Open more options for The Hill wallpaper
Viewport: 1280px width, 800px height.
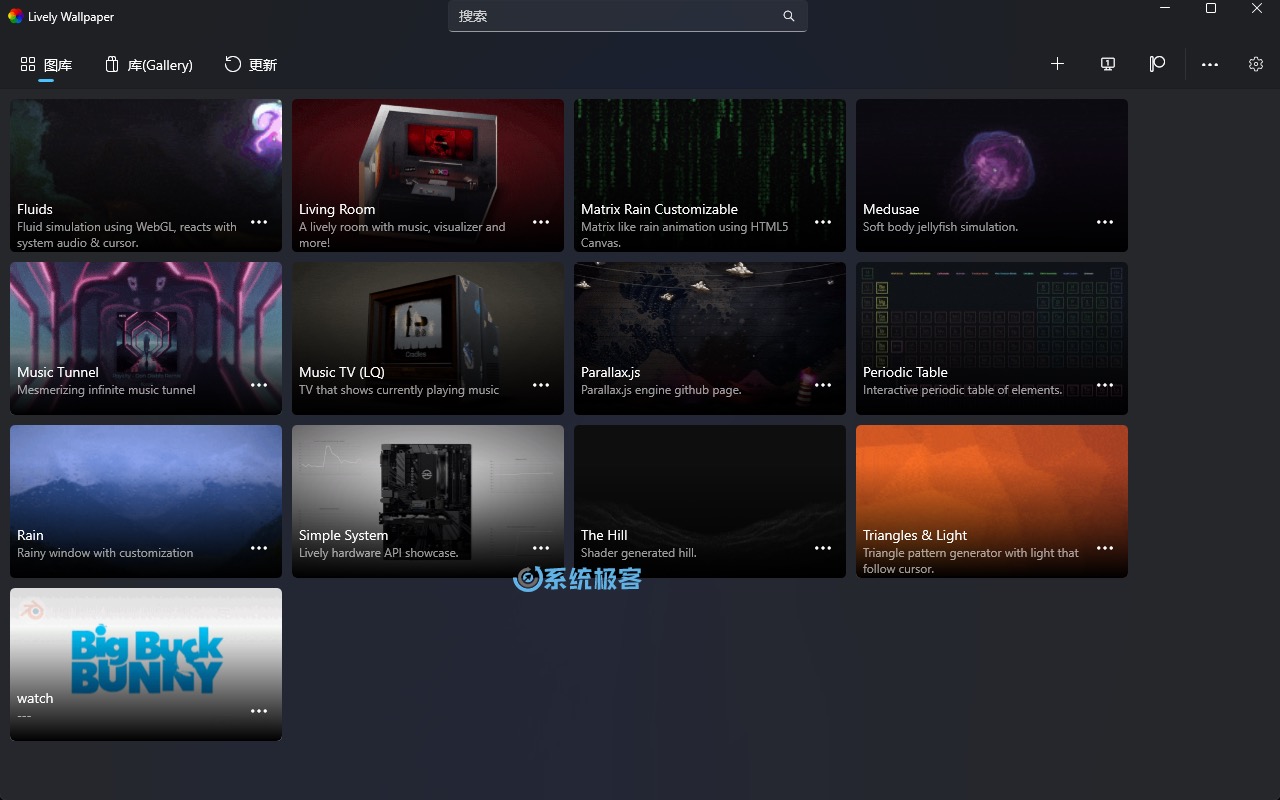pyautogui.click(x=823, y=548)
